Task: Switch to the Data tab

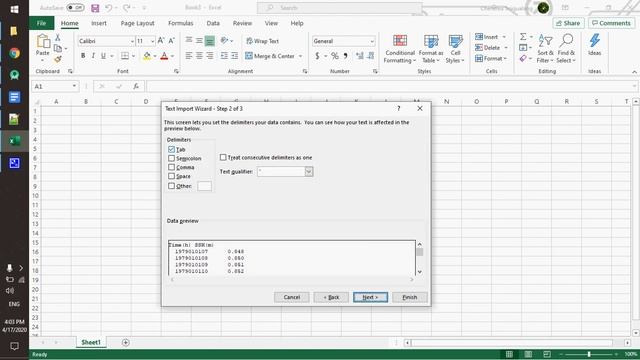Action: (213, 23)
